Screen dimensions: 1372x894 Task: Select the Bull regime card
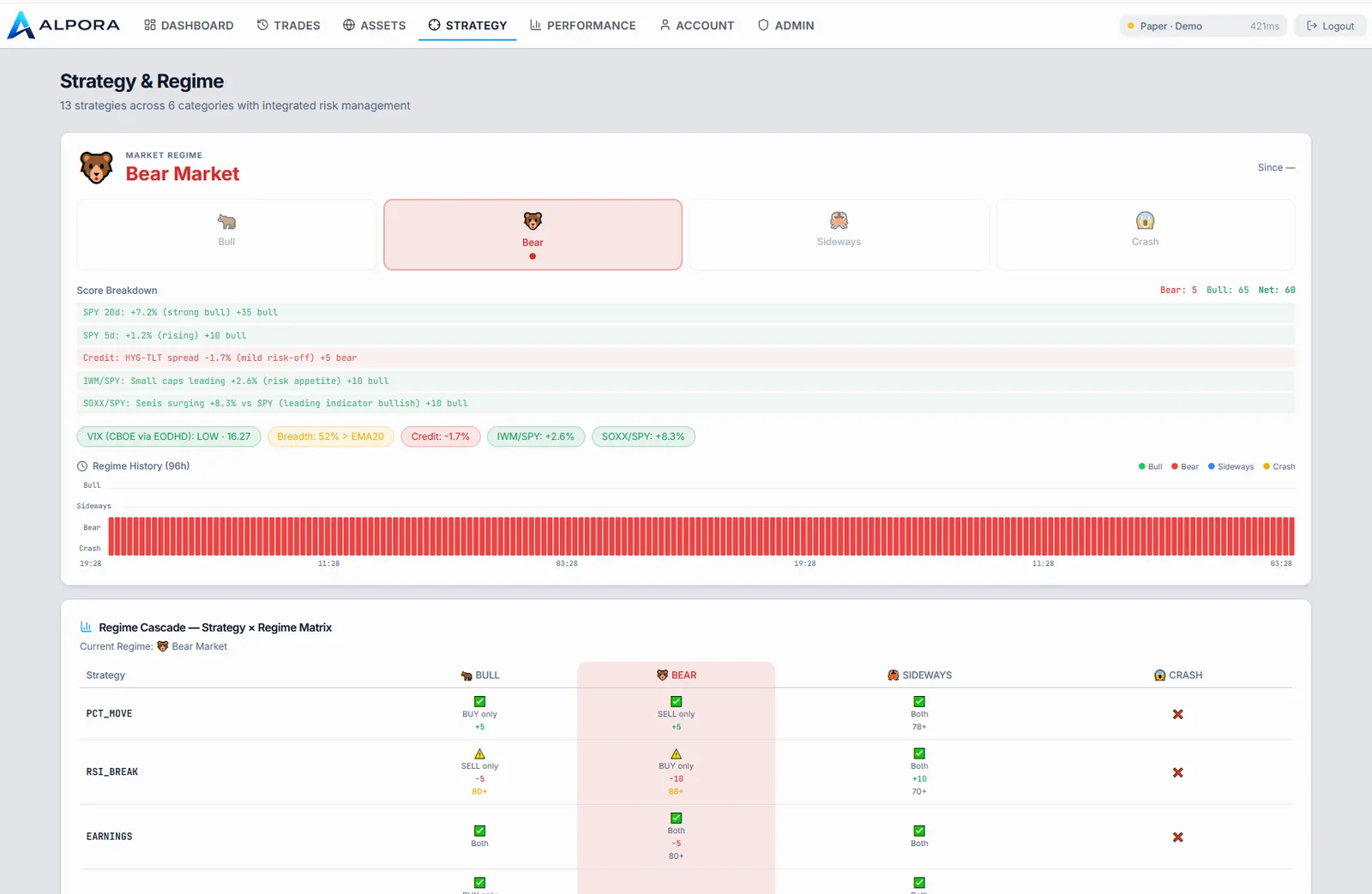coord(226,235)
